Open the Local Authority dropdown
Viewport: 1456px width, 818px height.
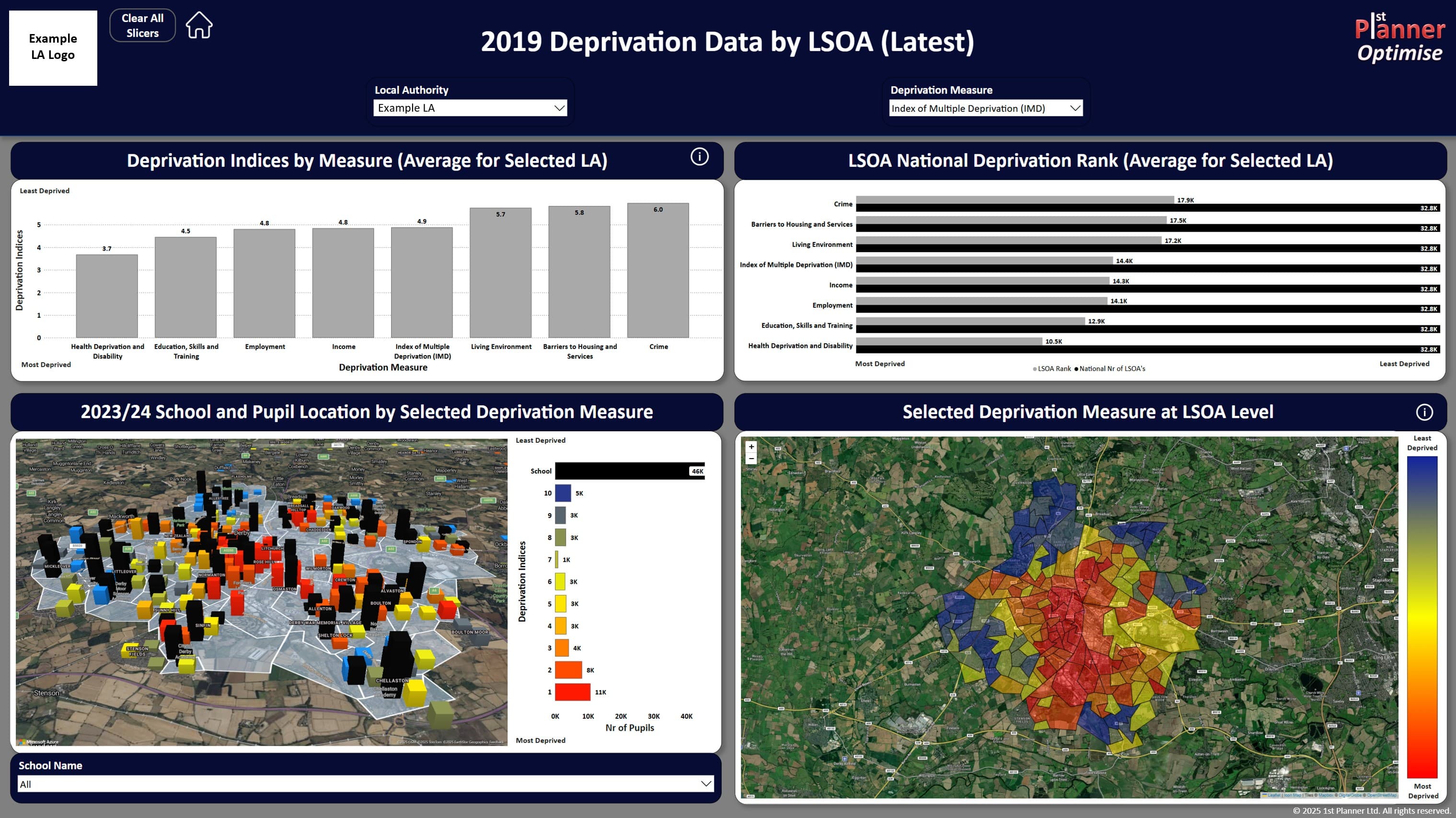(558, 107)
